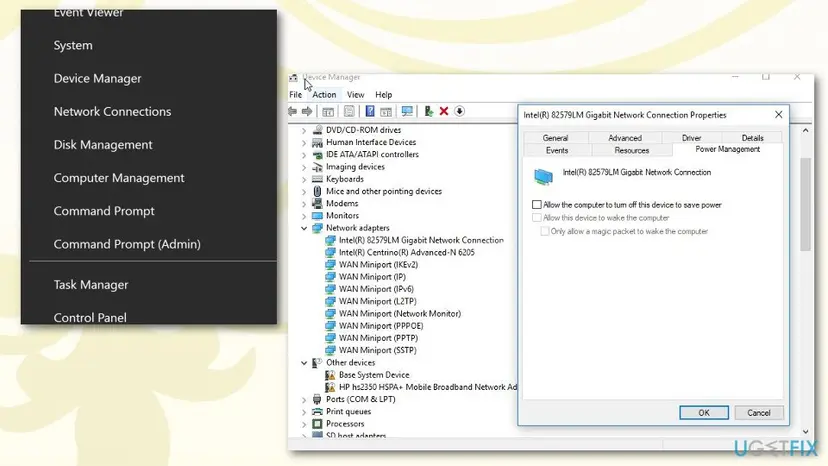The height and width of the screenshot is (466, 828).
Task: Click the HP hs2350 HSPA+ device warning icon
Action: coord(331,387)
